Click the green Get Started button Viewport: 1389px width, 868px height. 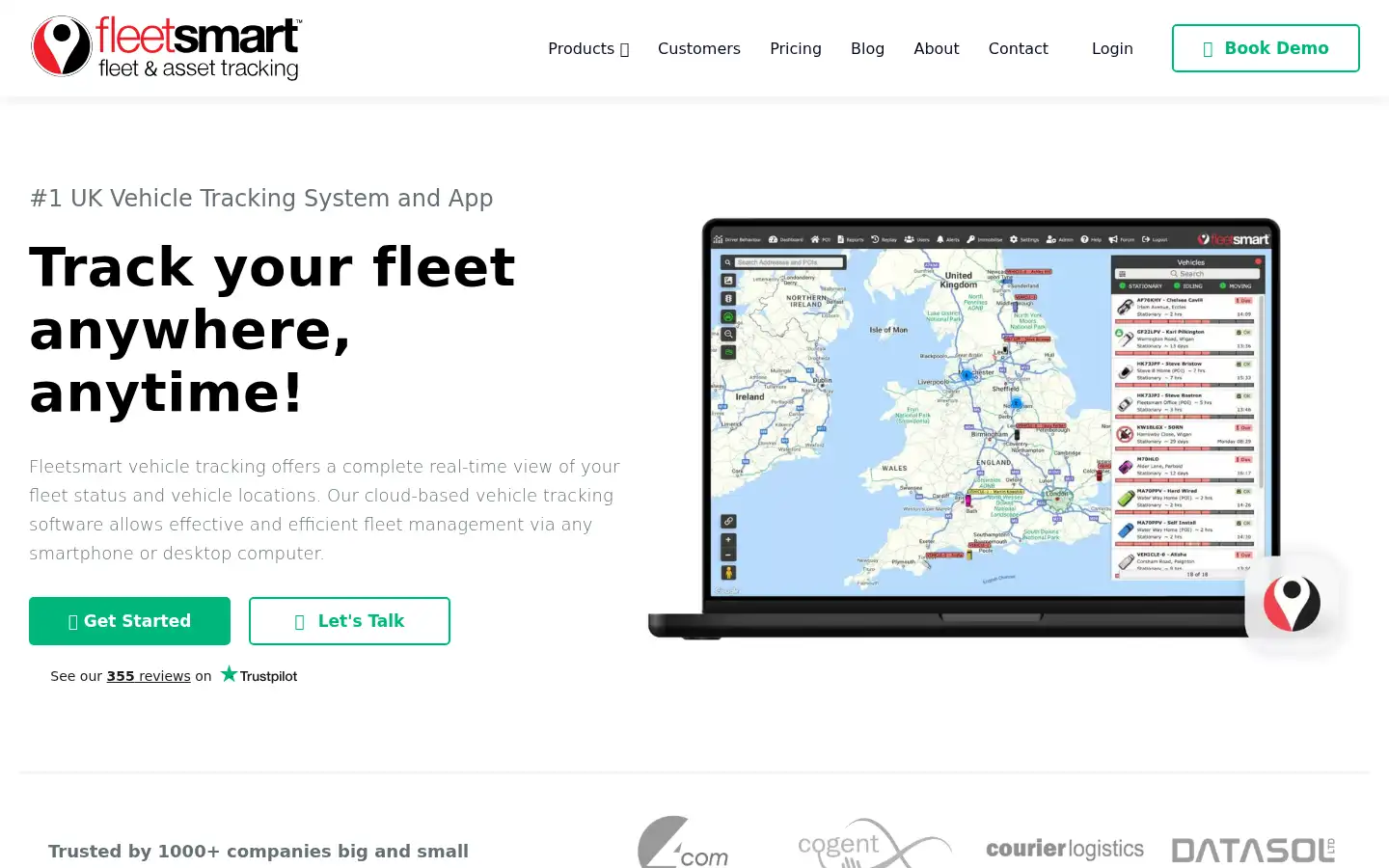point(129,621)
